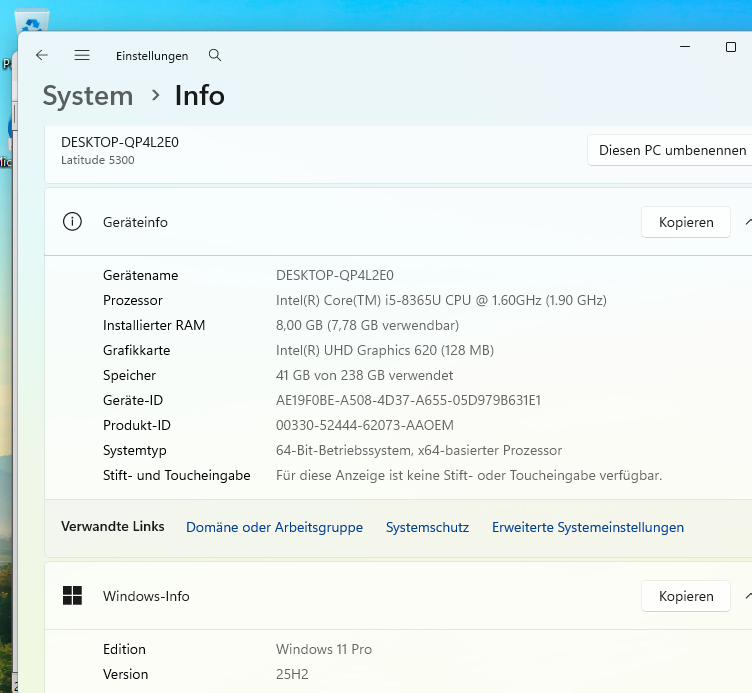
Task: Open Domäne oder Arbeitsgruppe link
Action: point(274,527)
